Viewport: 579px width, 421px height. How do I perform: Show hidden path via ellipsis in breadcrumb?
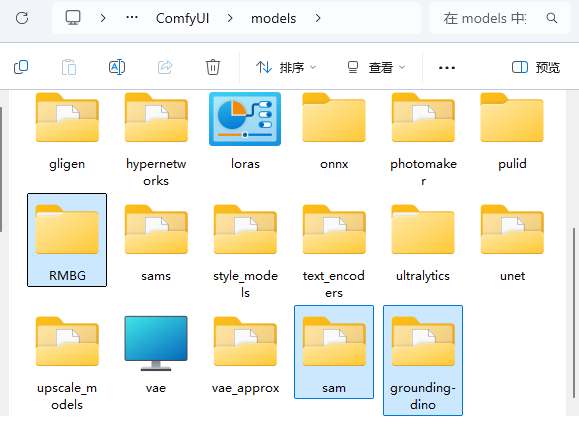click(x=132, y=18)
